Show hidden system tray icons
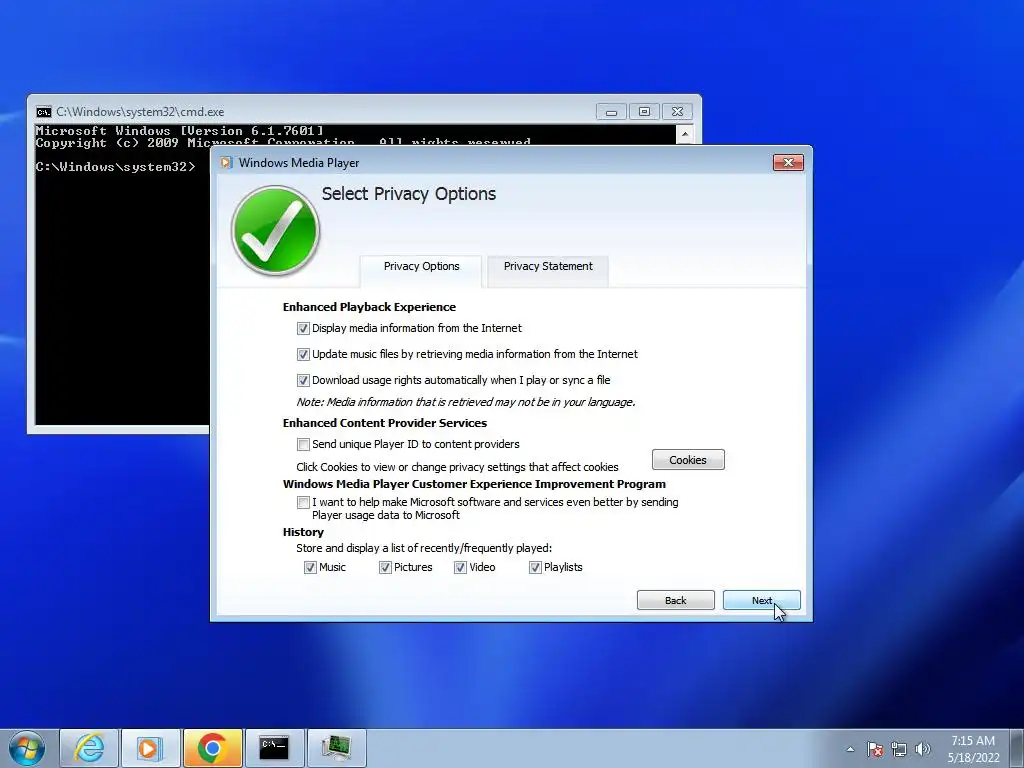The height and width of the screenshot is (768, 1024). 850,749
